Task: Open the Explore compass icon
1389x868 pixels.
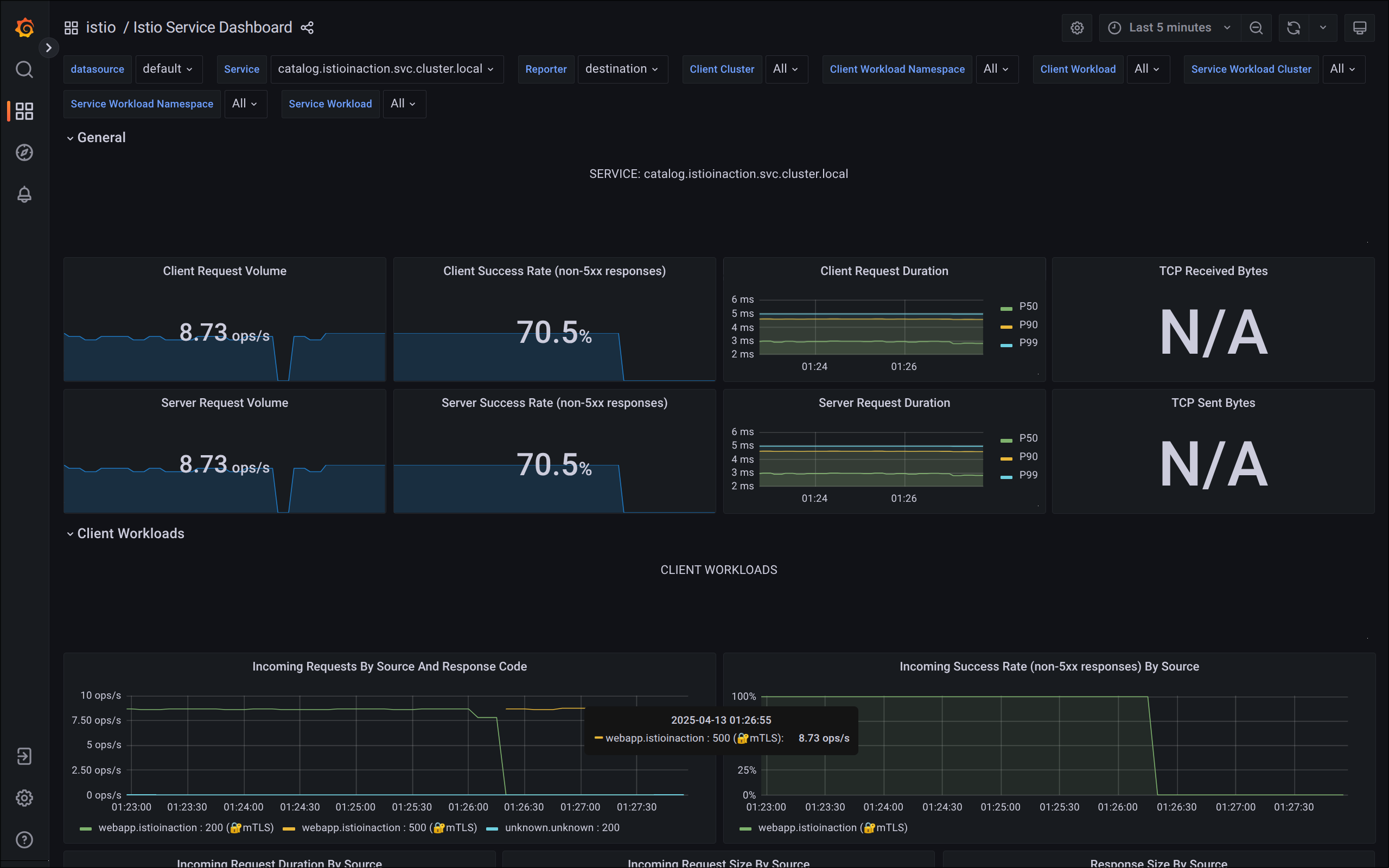Action: [24, 152]
